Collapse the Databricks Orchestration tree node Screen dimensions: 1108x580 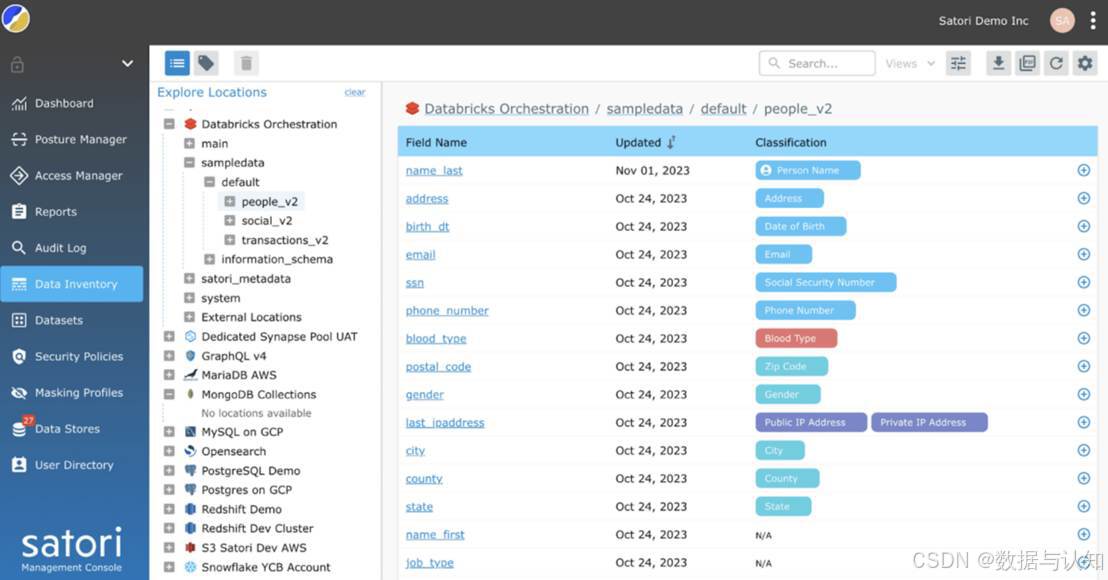click(x=169, y=124)
